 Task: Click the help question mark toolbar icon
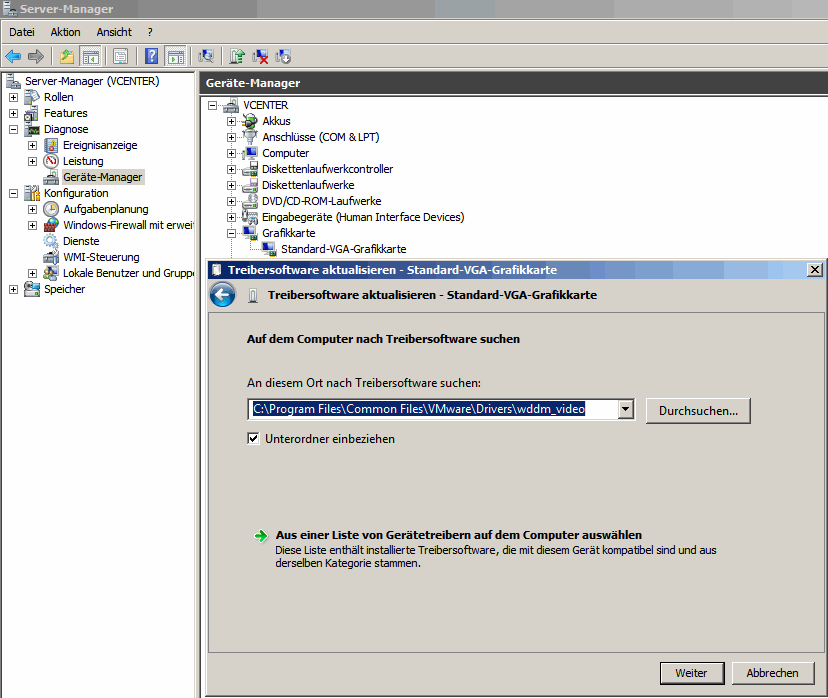152,56
